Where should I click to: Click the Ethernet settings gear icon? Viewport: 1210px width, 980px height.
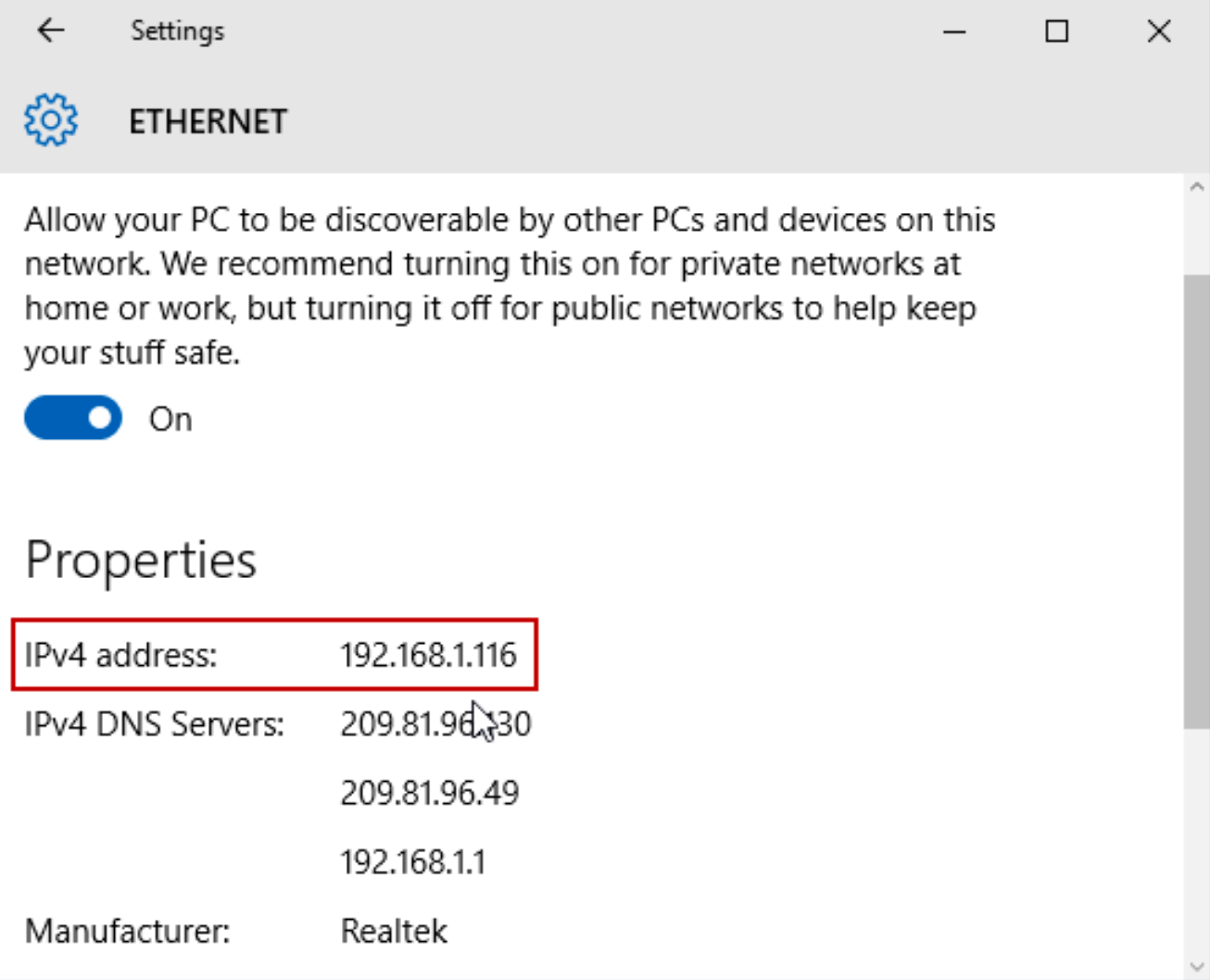click(51, 120)
